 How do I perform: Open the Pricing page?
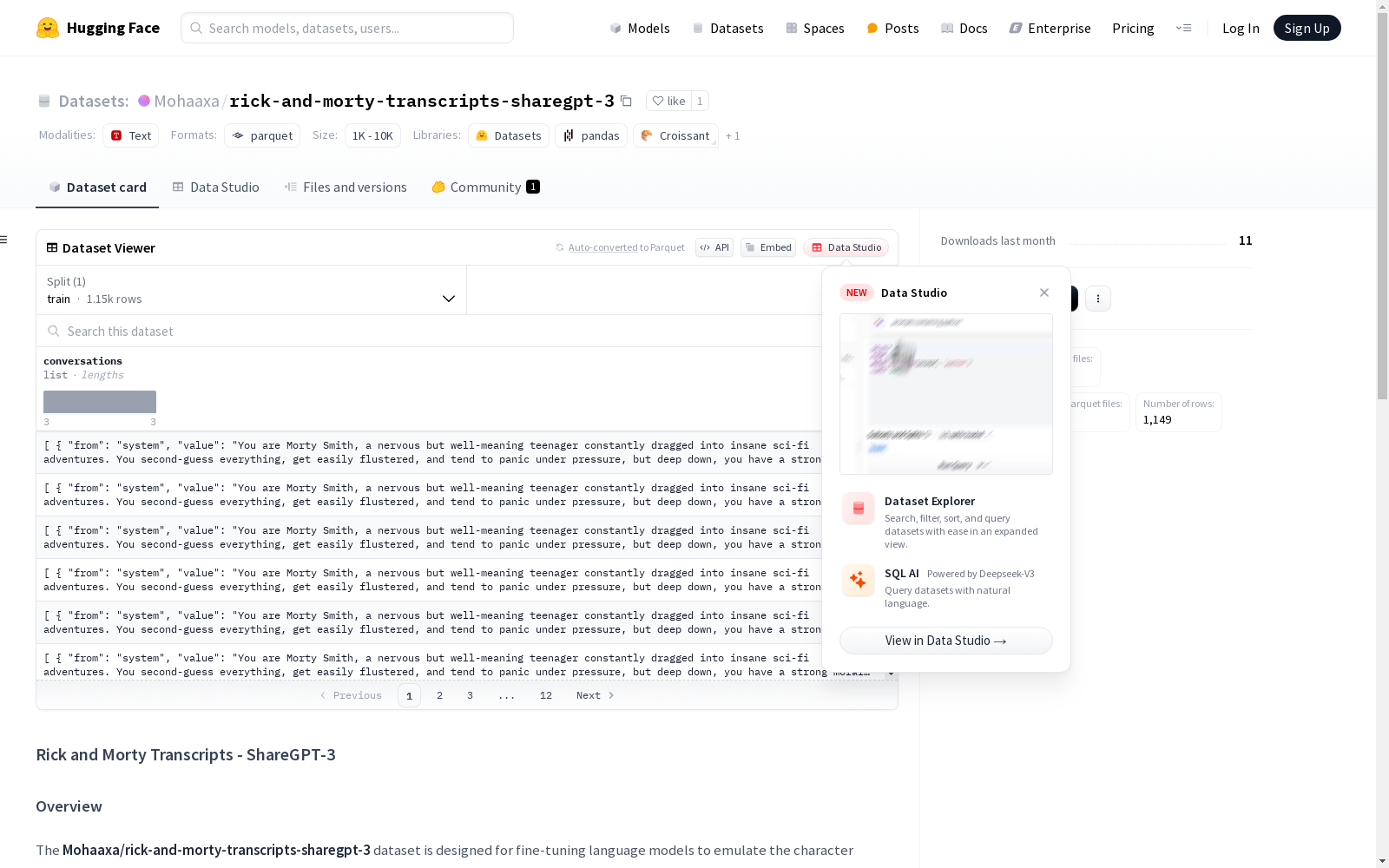point(1133,28)
